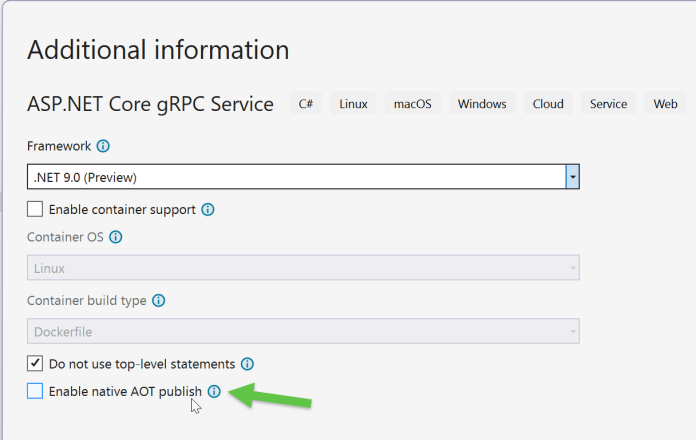Click the Cloud tag
The width and height of the screenshot is (696, 440).
pyautogui.click(x=548, y=103)
